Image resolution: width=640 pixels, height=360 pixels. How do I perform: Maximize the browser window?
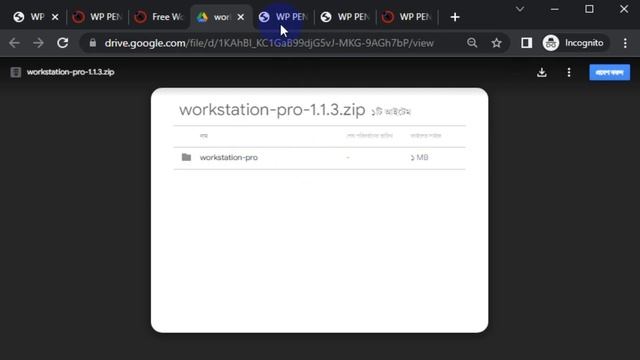(589, 9)
